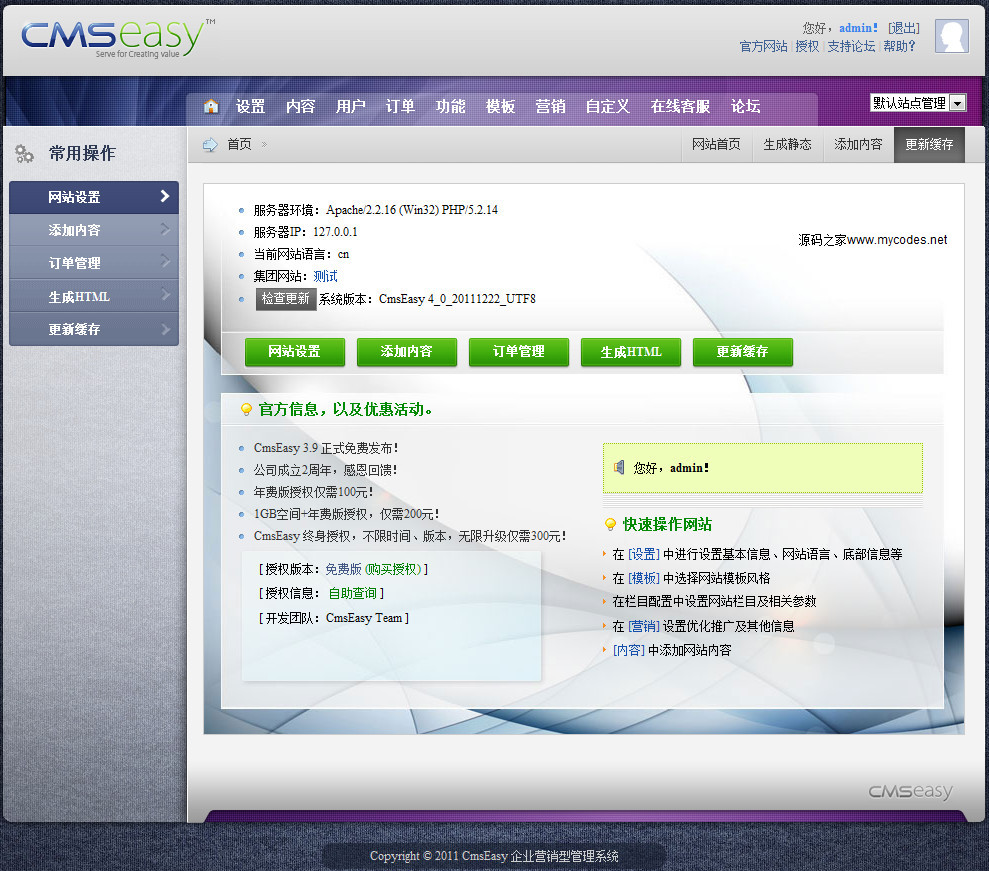This screenshot has width=989, height=871.
Task: Click the '公司成立2周年' news item
Action: [325, 470]
